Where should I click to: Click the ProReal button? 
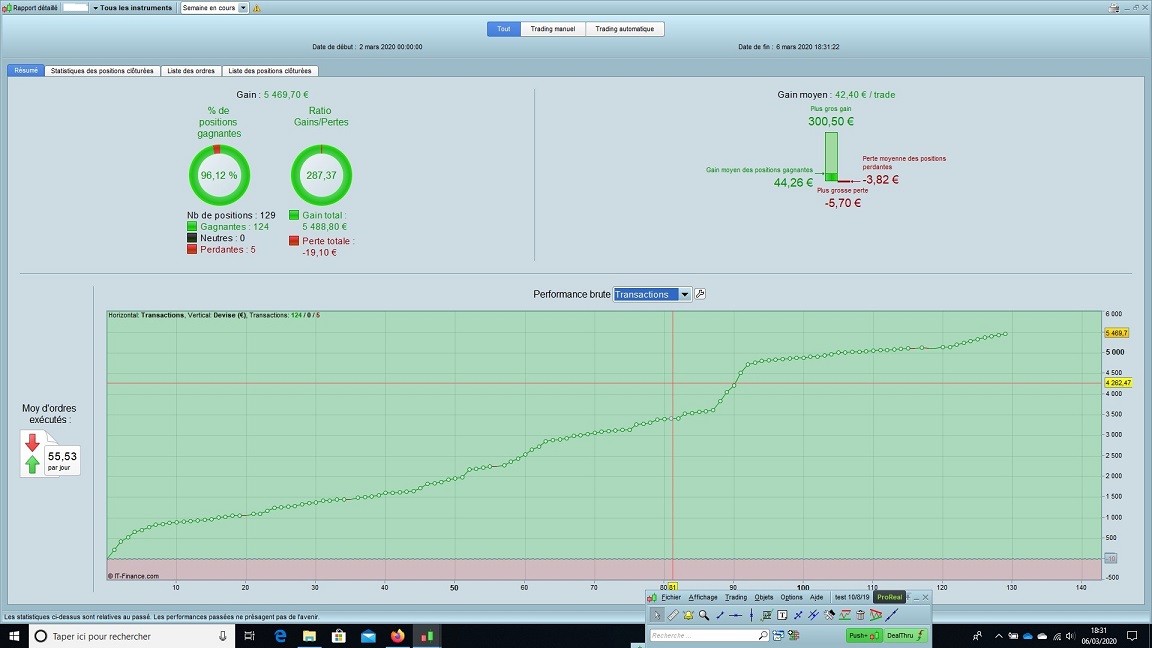point(889,597)
